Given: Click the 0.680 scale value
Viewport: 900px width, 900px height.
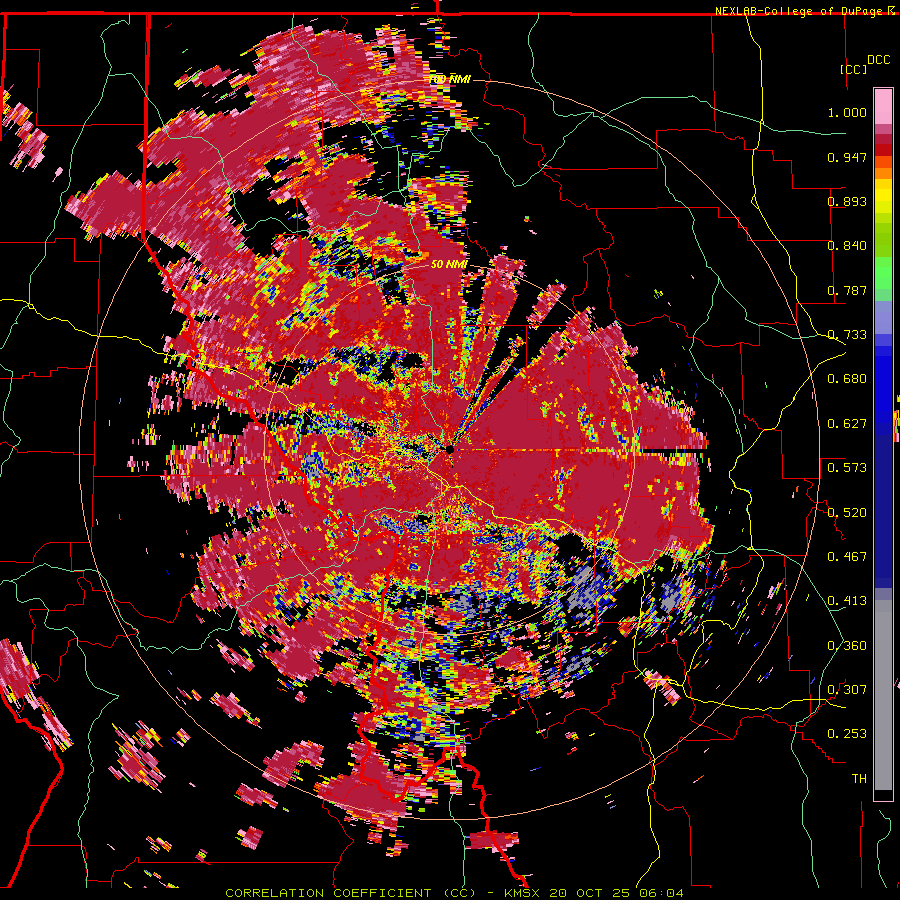Looking at the screenshot, I should click(x=847, y=379).
